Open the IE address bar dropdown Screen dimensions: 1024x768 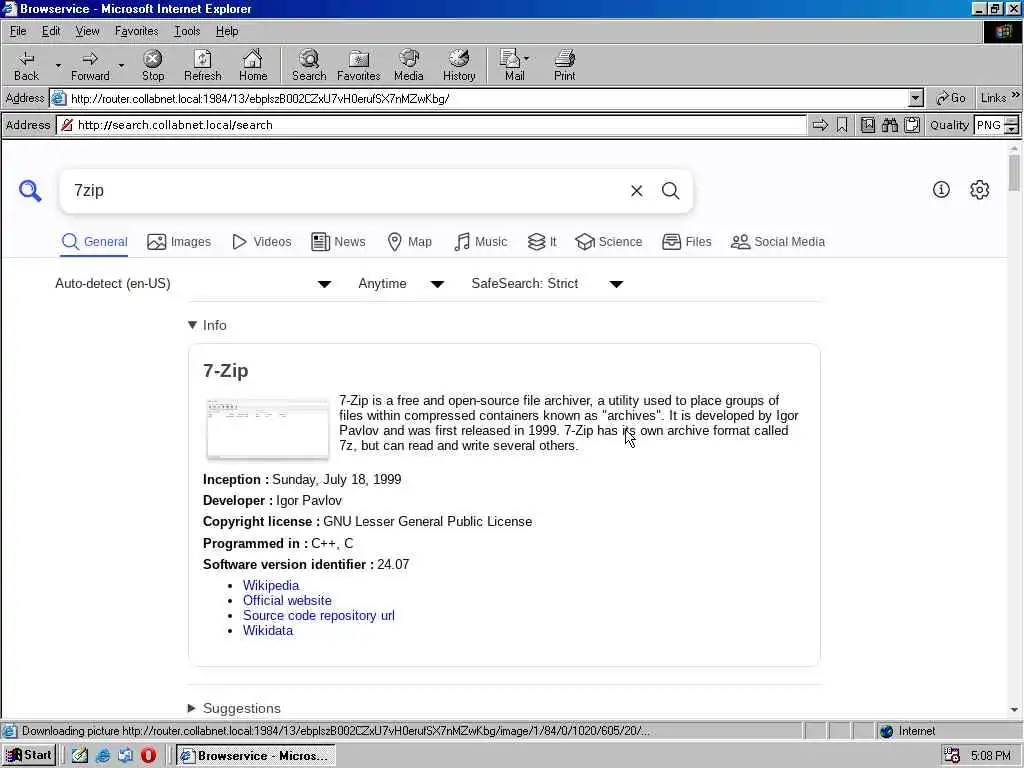(x=916, y=99)
